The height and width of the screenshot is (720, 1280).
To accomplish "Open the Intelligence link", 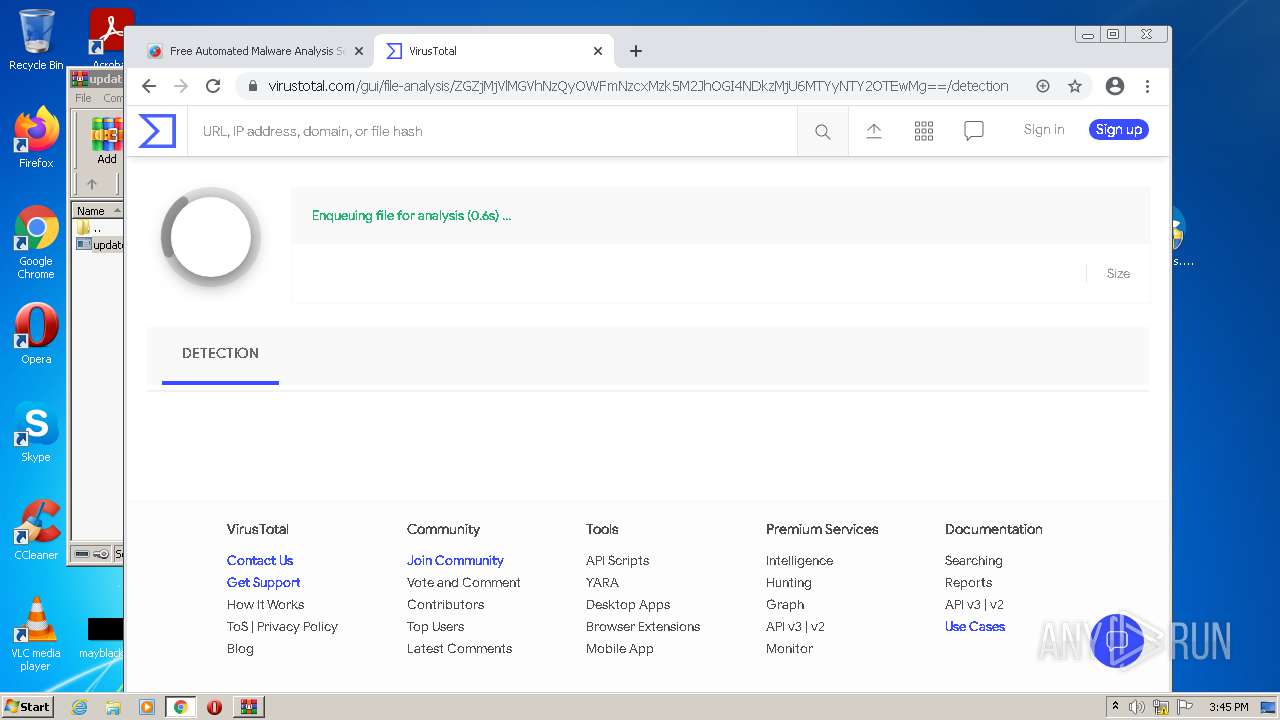I will (x=799, y=561).
